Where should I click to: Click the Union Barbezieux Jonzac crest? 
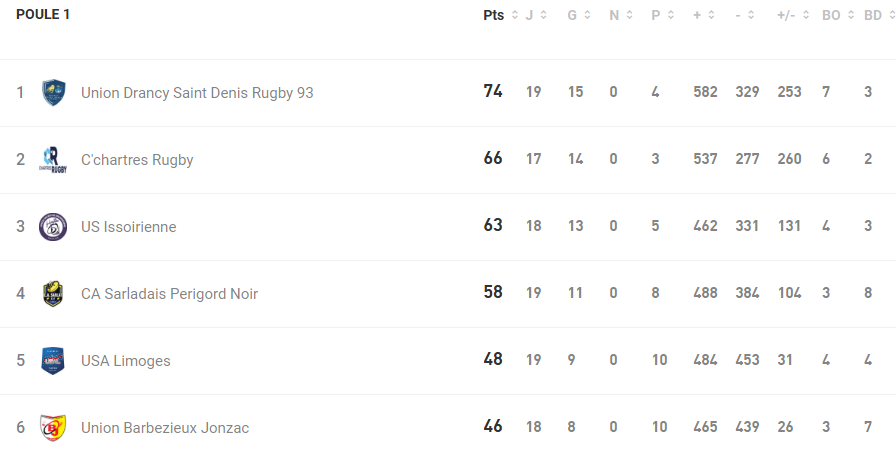[53, 428]
